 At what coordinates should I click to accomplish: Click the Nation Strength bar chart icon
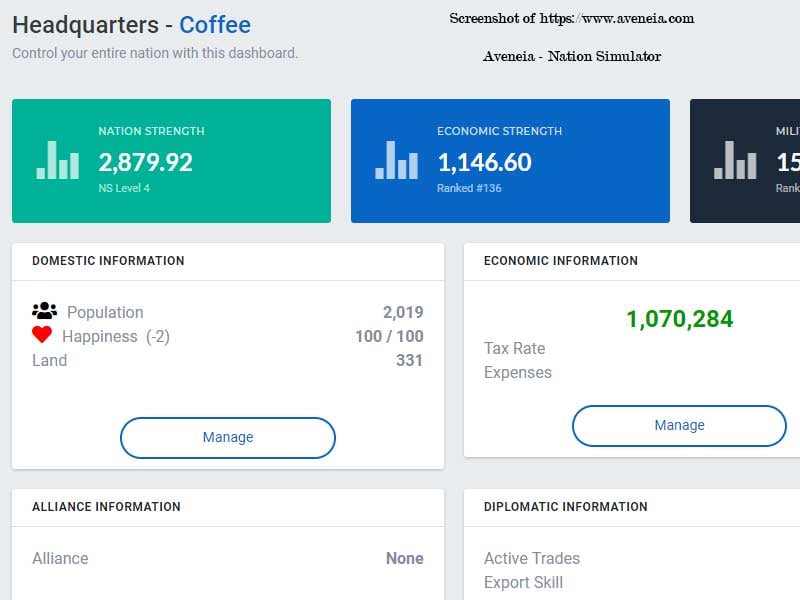click(58, 160)
